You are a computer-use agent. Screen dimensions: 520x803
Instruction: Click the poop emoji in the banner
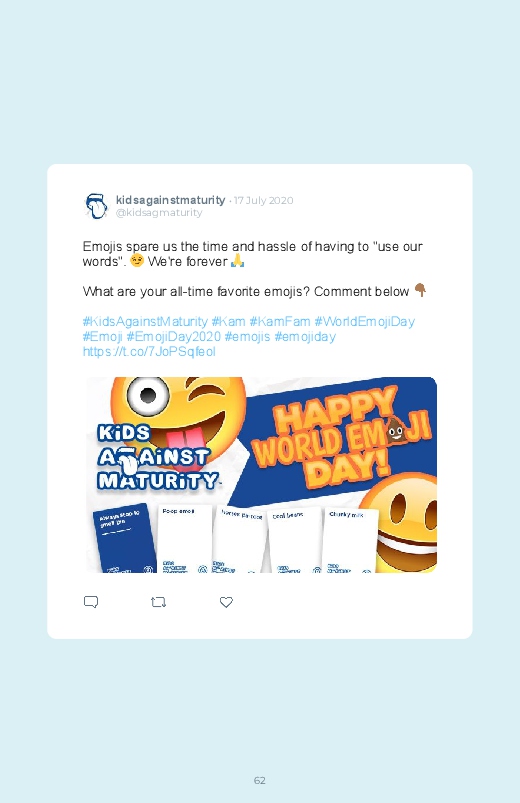click(395, 429)
